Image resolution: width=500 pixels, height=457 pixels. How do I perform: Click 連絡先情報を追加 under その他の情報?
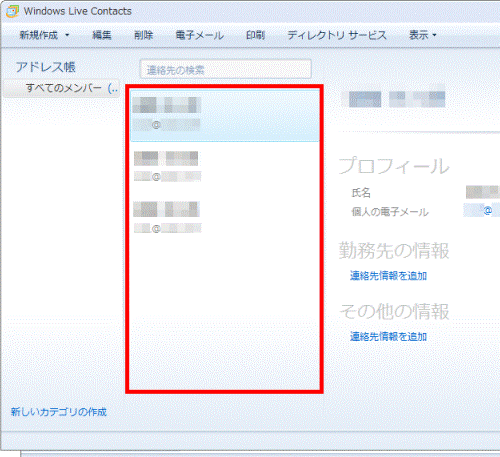click(x=388, y=337)
